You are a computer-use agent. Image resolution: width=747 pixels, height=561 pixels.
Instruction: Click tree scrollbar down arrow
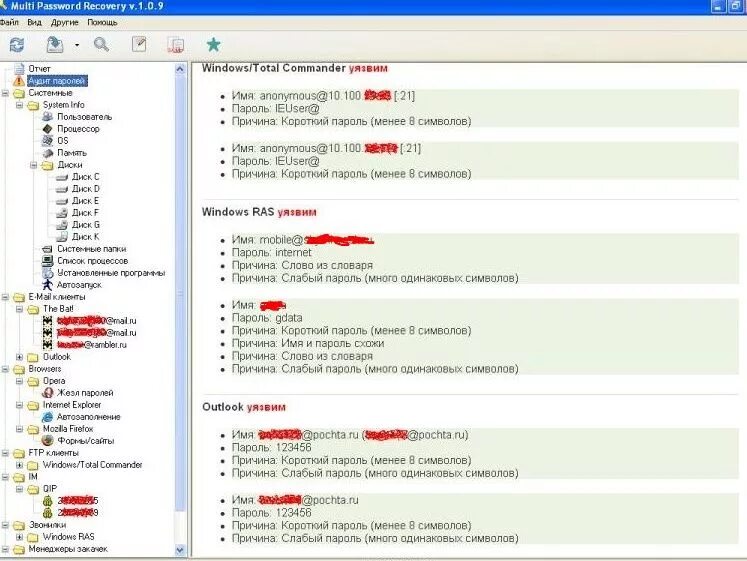[180, 550]
